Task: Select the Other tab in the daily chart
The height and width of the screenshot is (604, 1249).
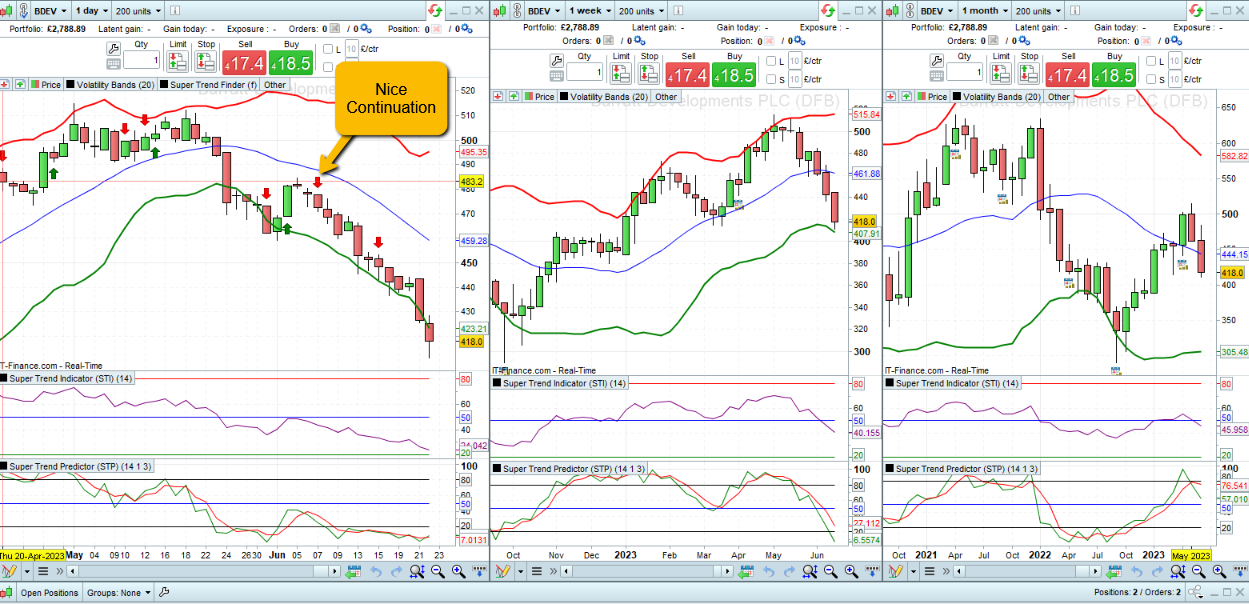Action: [x=275, y=85]
